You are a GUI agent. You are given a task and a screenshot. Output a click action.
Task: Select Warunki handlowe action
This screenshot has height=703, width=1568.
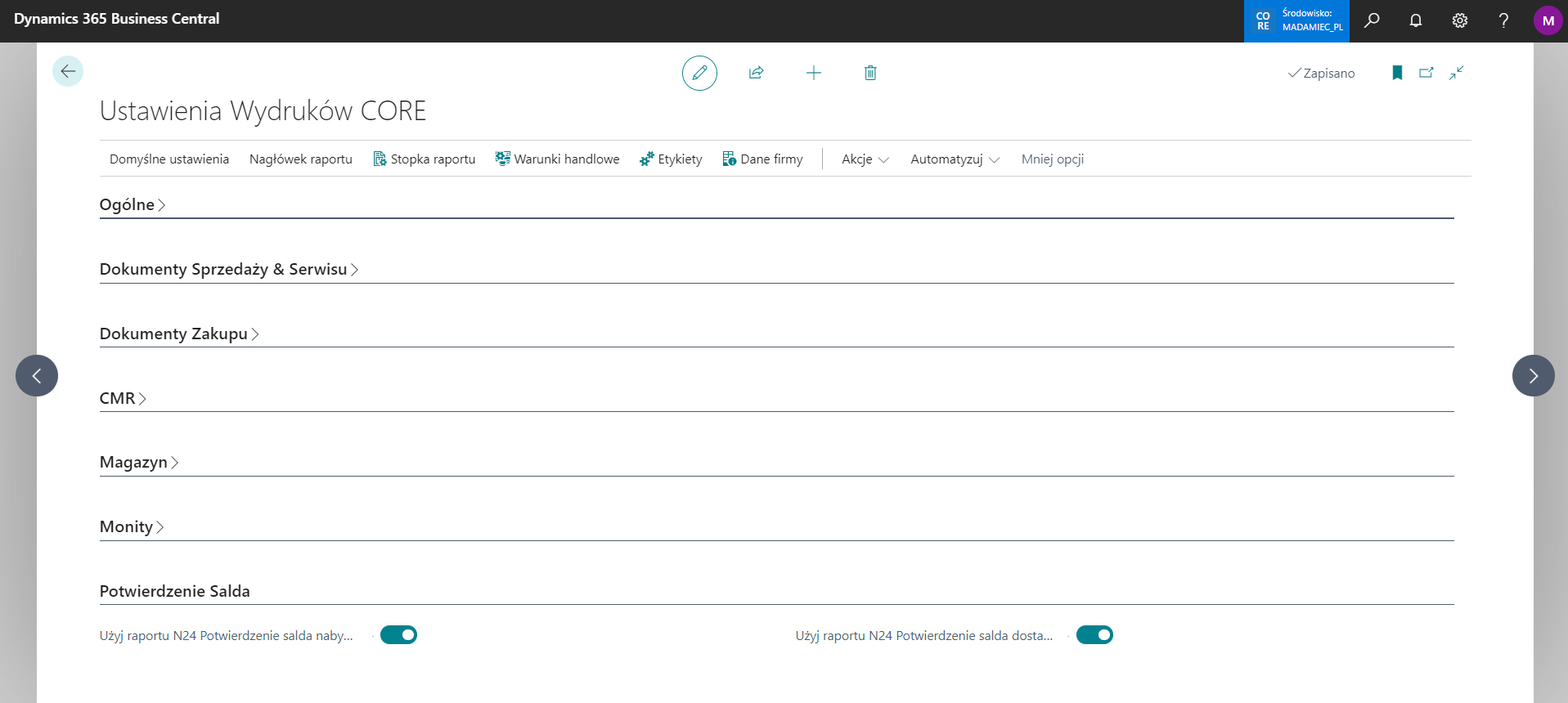click(x=557, y=159)
